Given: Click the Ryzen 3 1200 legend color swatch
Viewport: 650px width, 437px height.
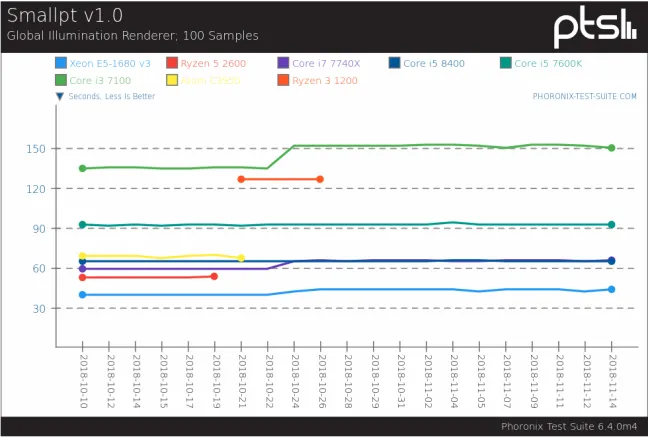Looking at the screenshot, I should [x=283, y=80].
